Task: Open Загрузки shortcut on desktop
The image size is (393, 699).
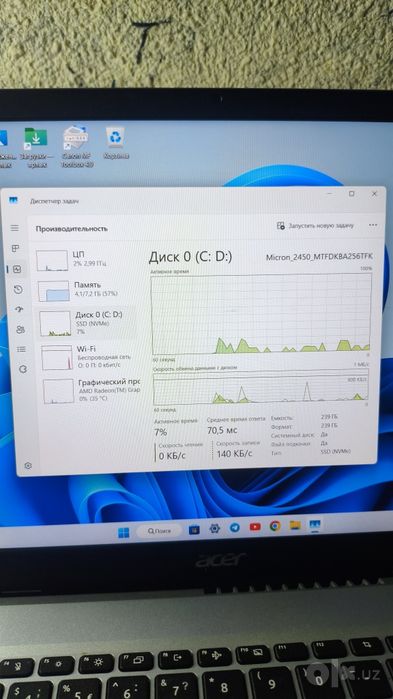Action: (36, 147)
